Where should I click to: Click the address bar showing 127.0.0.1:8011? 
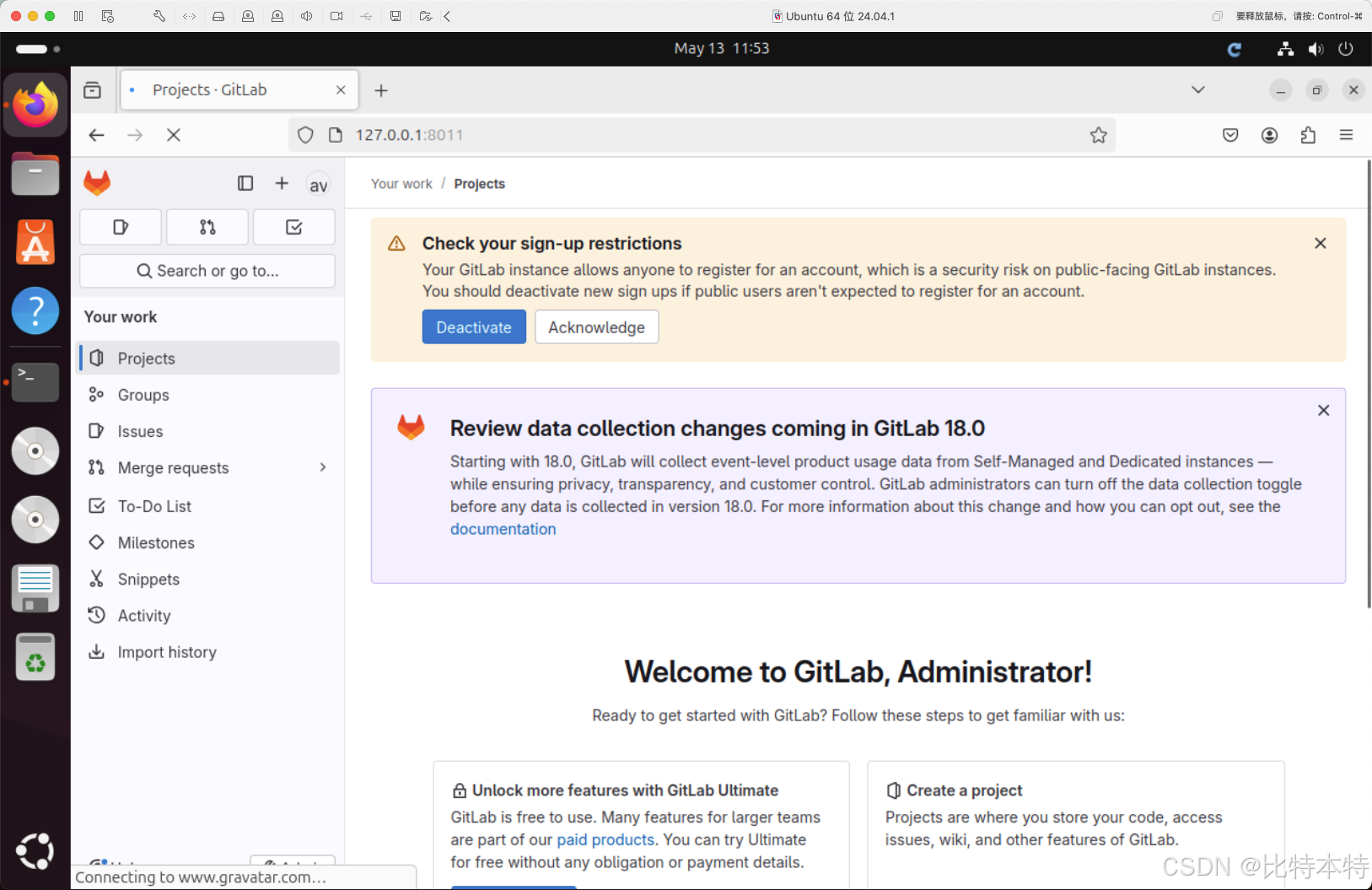pyautogui.click(x=700, y=135)
